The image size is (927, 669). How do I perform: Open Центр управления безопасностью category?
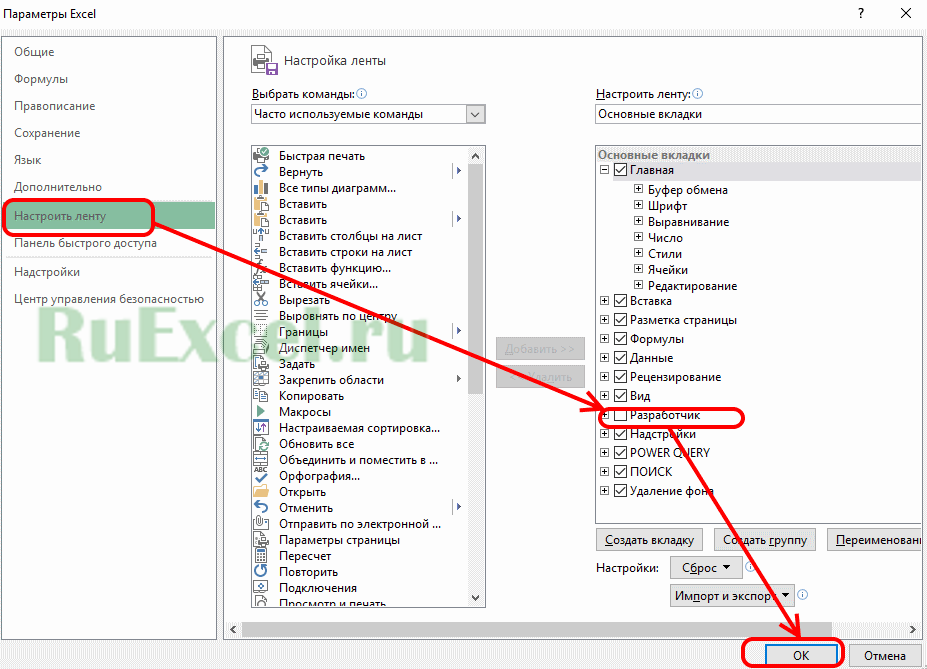[109, 299]
